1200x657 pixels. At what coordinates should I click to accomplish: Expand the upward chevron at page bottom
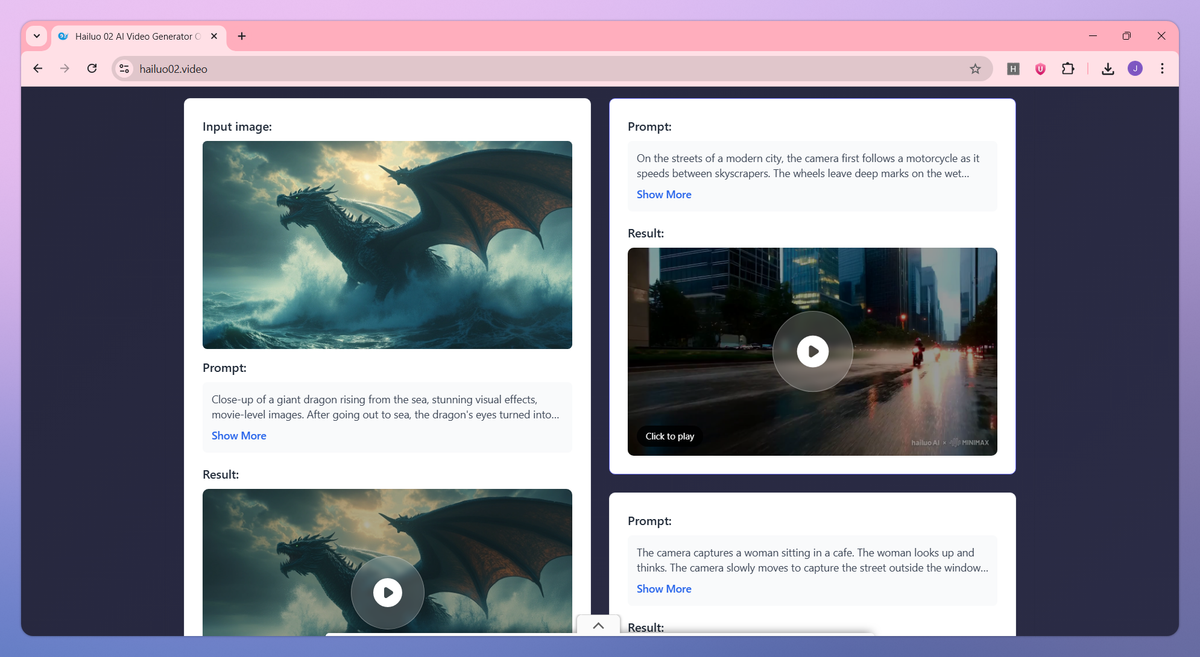point(598,625)
